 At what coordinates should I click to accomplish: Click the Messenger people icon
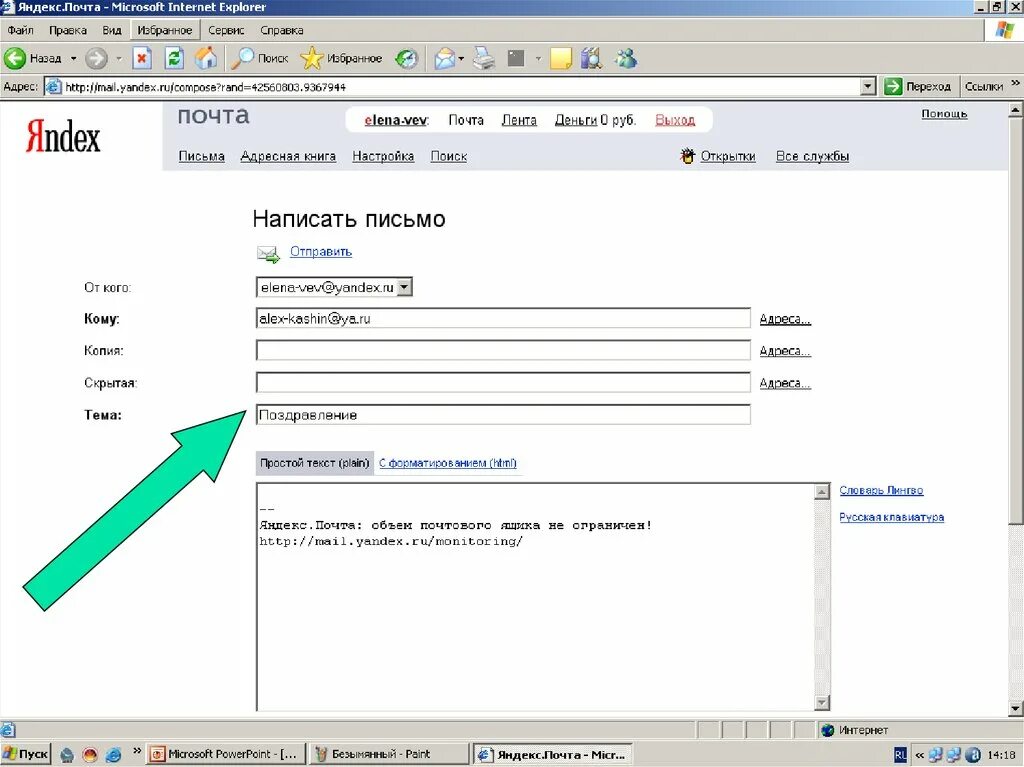click(626, 59)
